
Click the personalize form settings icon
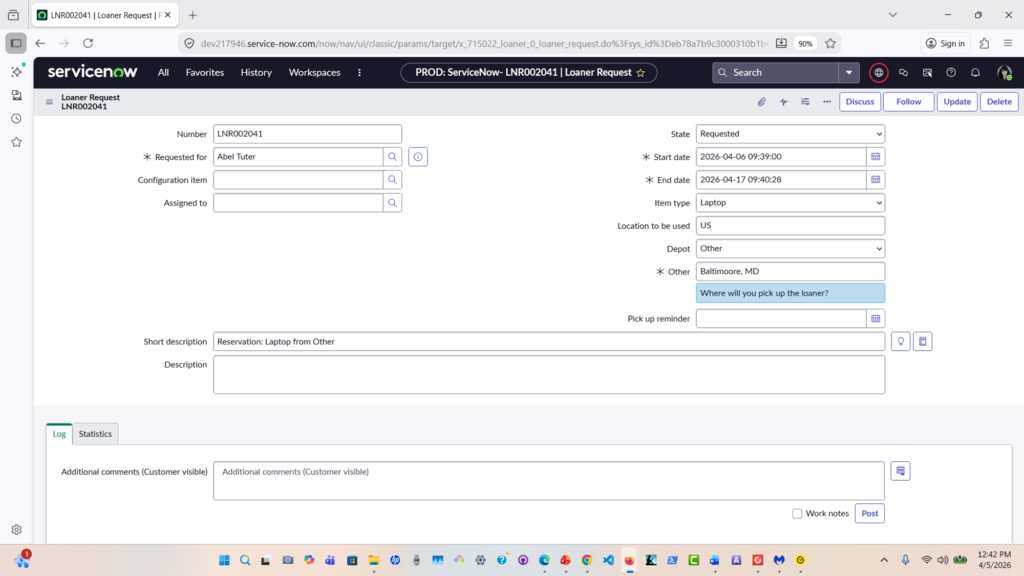pos(805,102)
